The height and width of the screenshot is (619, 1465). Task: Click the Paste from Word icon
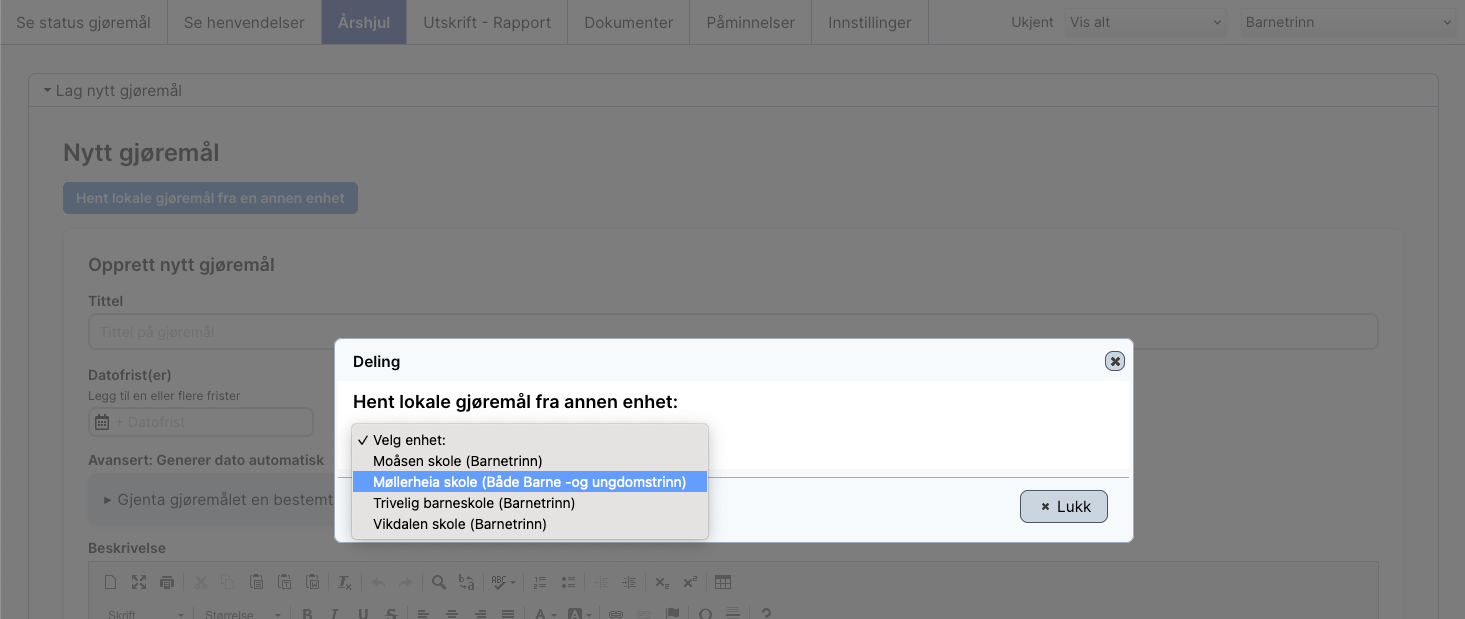[312, 582]
